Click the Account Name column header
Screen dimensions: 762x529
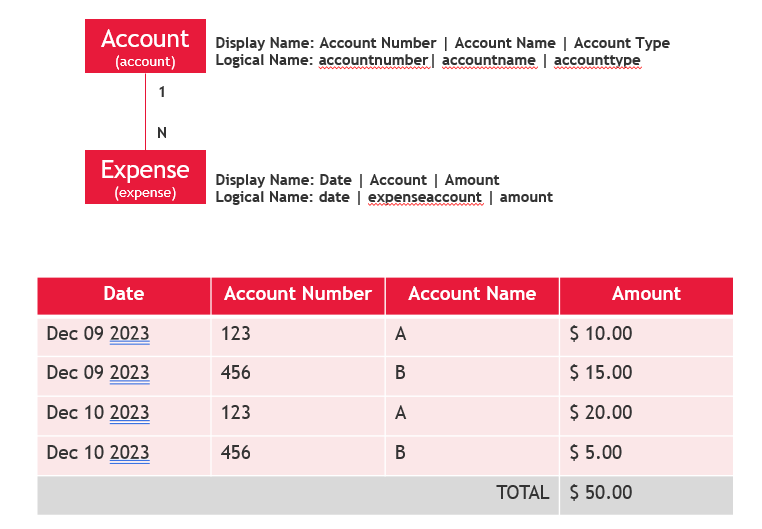coord(472,294)
